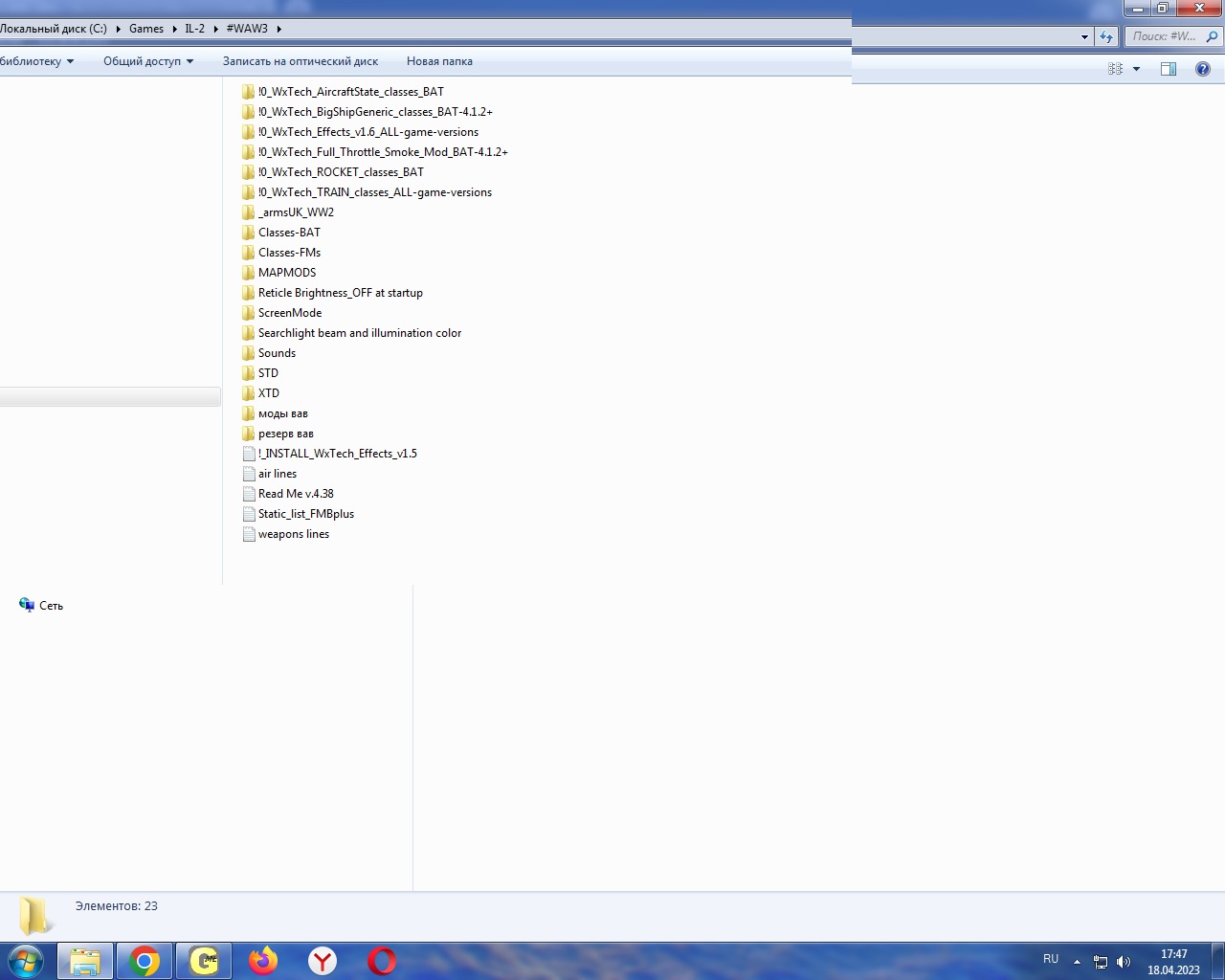Select the !0_WxTech_Full_Throttle_Smoke_Mod folder icon
The width and height of the screenshot is (1225, 980).
(x=249, y=152)
